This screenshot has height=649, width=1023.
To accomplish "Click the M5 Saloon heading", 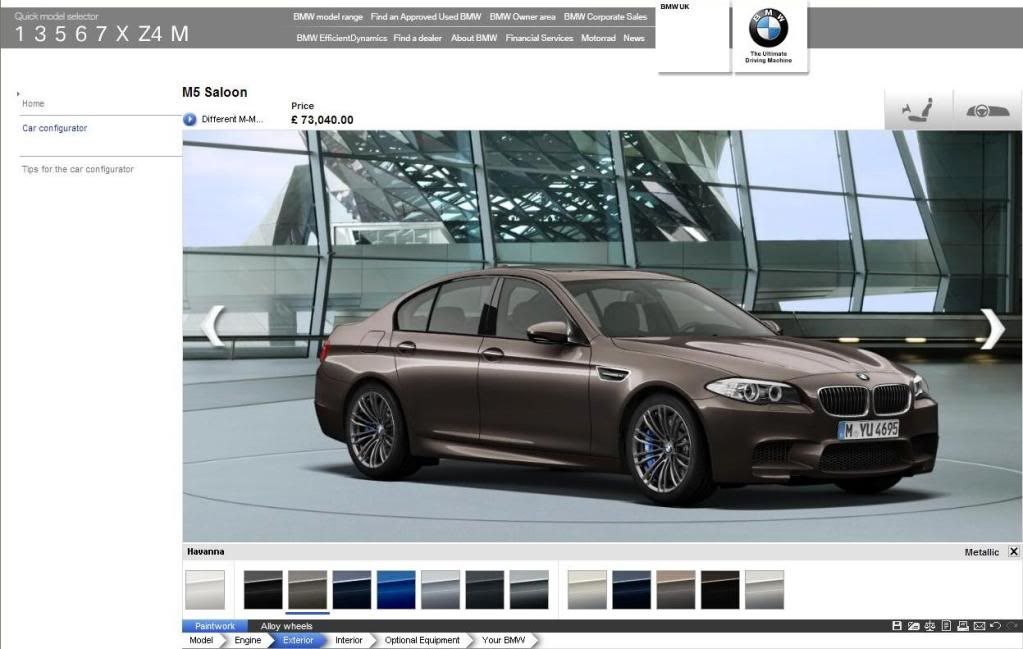I will 215,93.
